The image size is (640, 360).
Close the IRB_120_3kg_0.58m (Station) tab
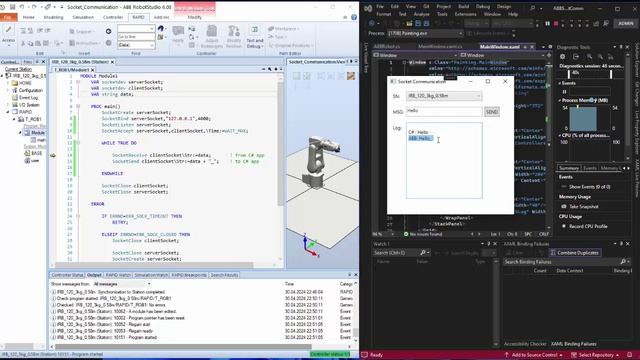click(112, 62)
